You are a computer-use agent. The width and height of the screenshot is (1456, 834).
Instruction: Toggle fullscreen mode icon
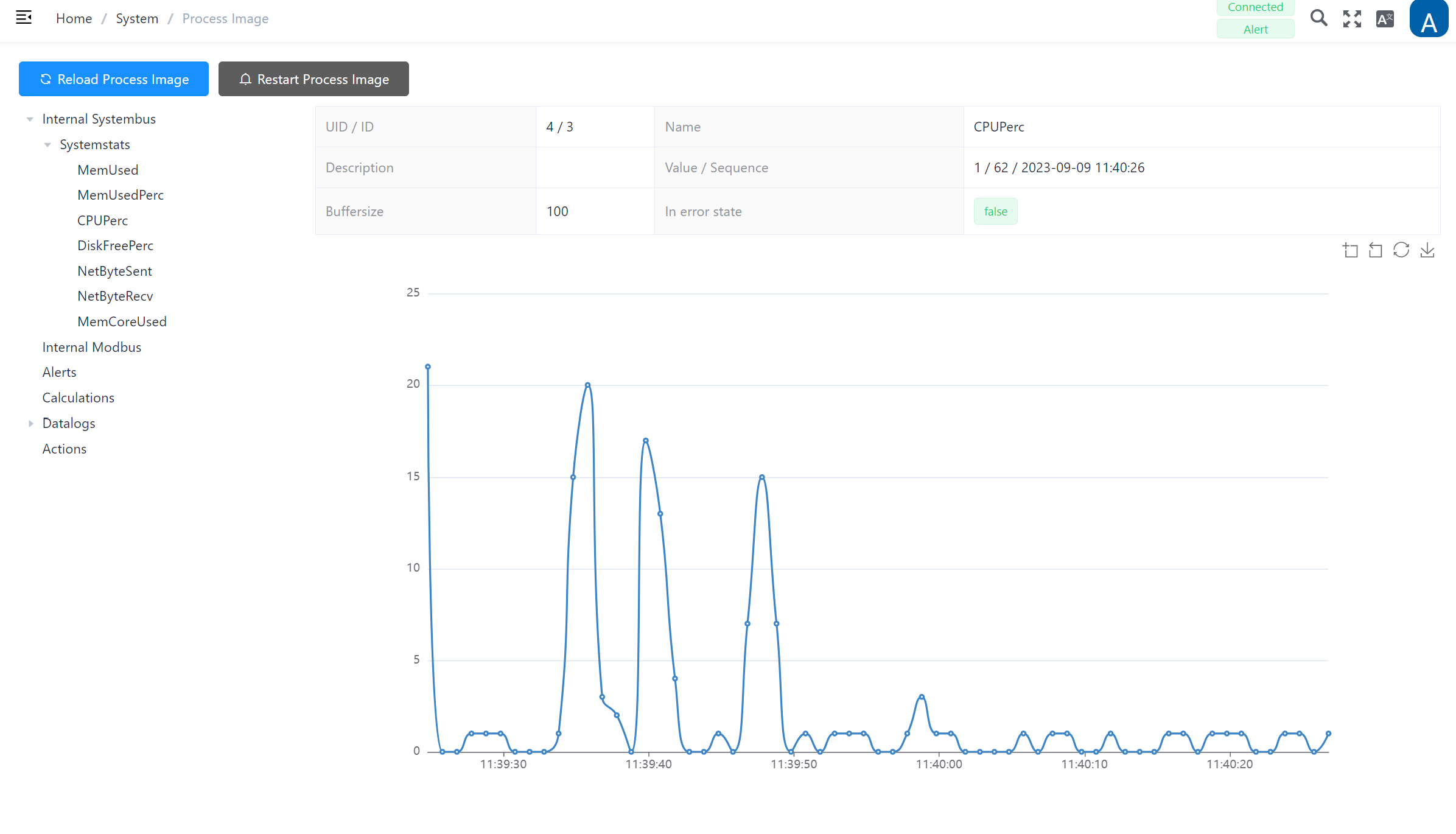1352,19
